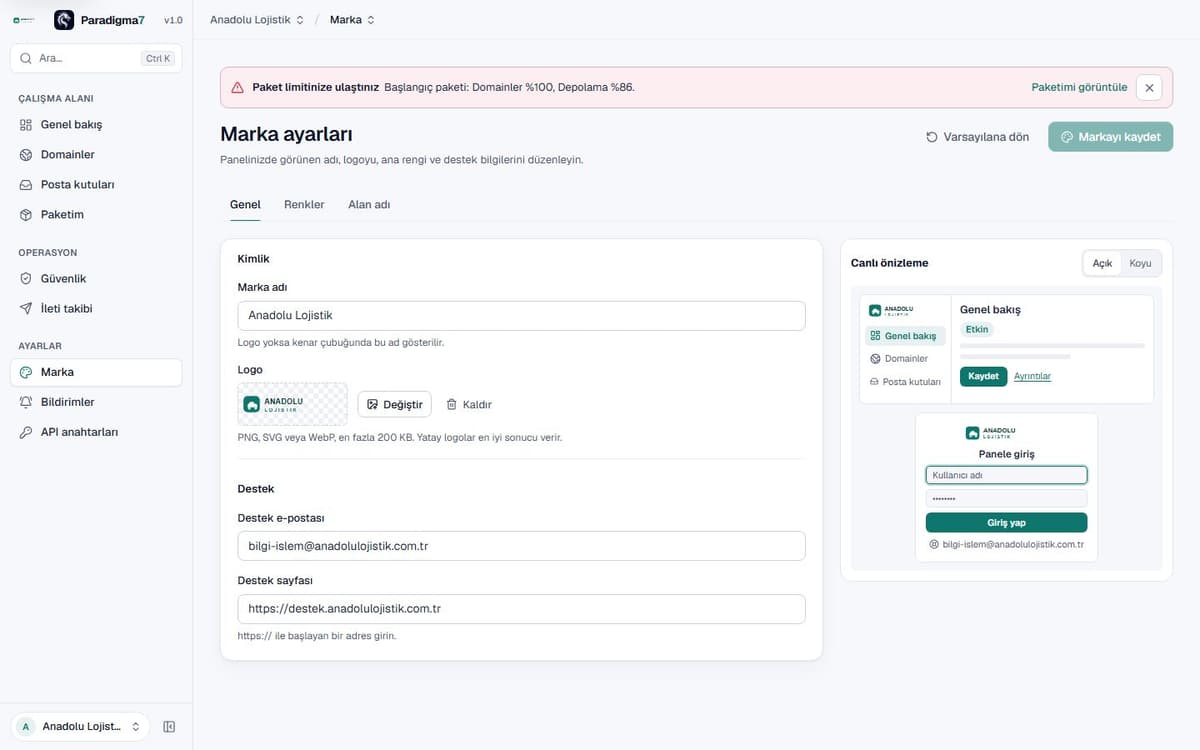Click the Varsayılana dön reset button
This screenshot has height=750, width=1200.
point(977,137)
